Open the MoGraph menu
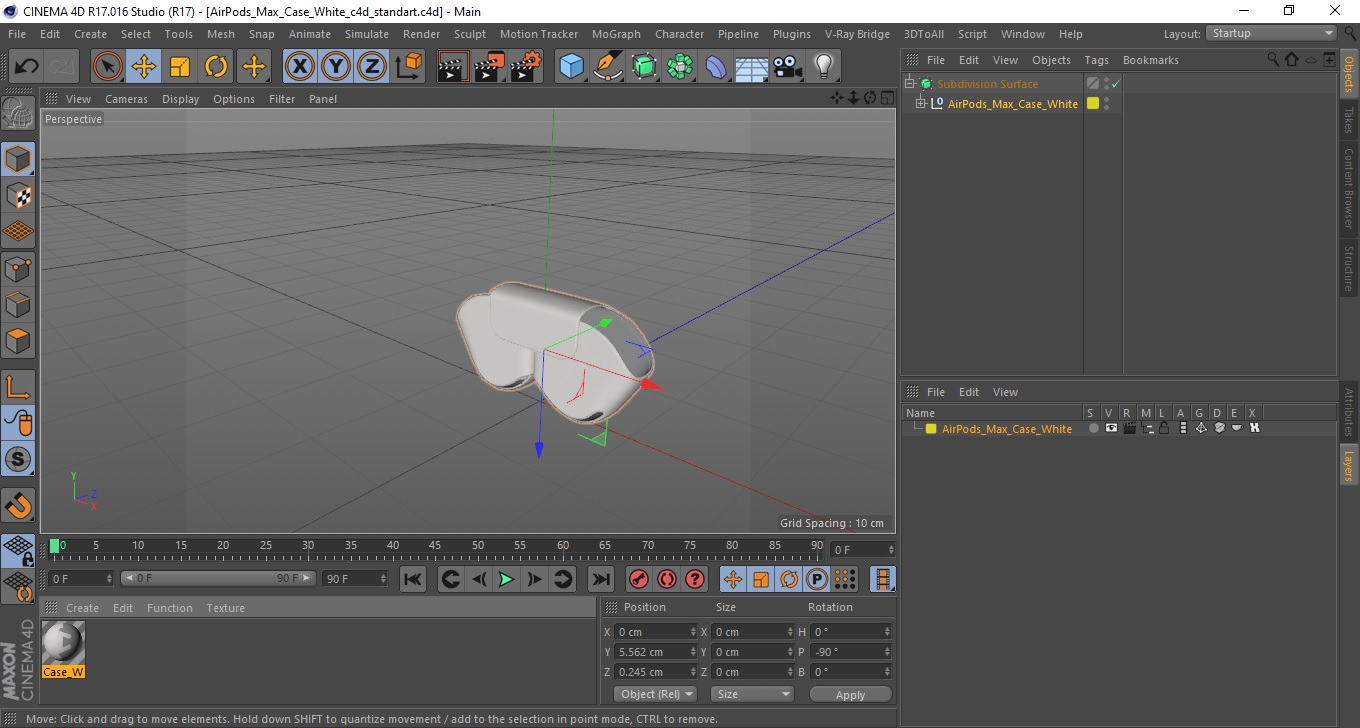 pyautogui.click(x=616, y=34)
